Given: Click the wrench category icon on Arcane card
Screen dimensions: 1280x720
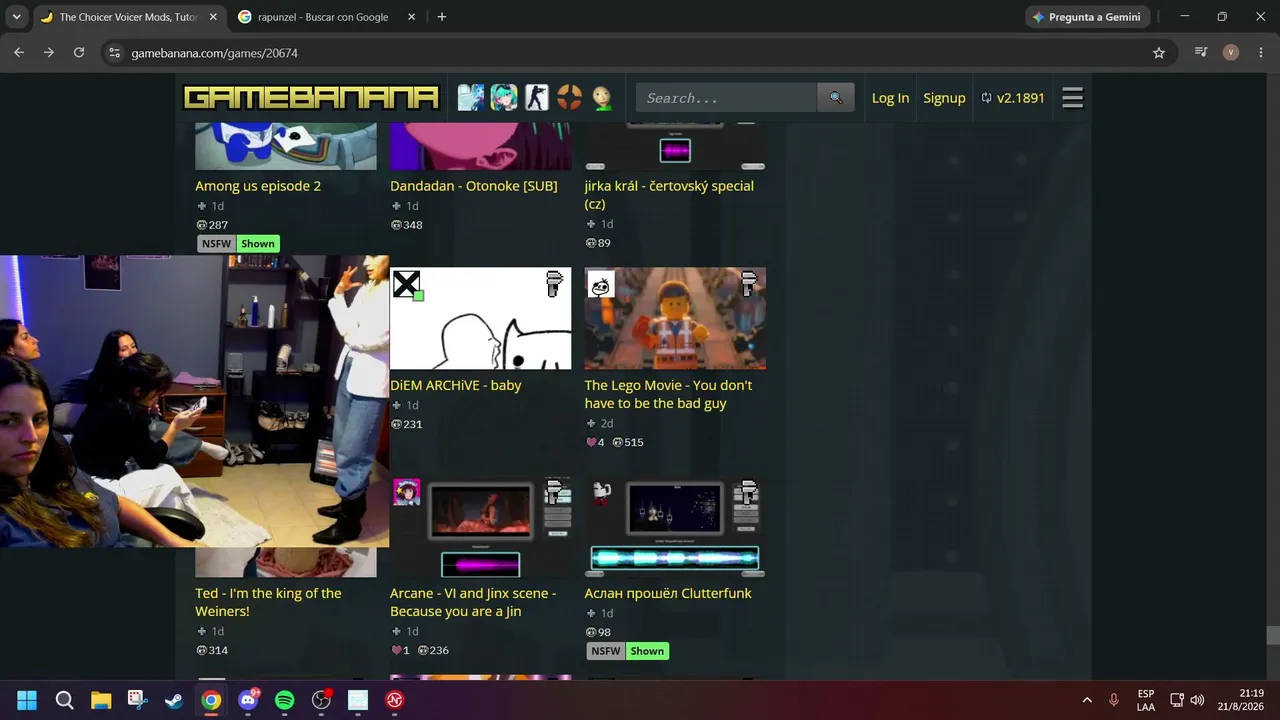Looking at the screenshot, I should (x=554, y=492).
